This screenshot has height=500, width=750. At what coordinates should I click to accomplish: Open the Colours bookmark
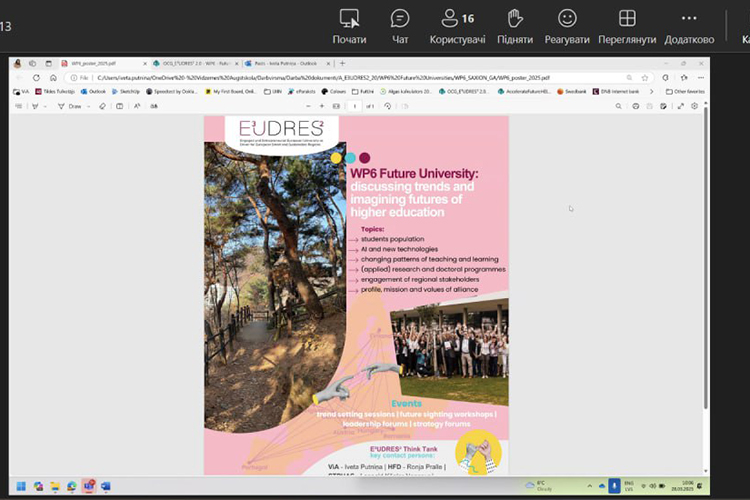(x=333, y=91)
